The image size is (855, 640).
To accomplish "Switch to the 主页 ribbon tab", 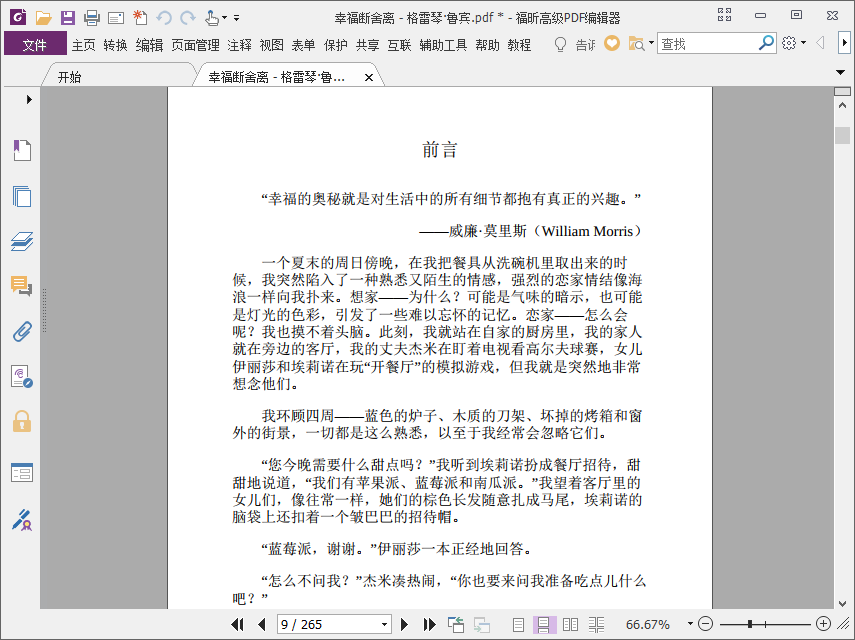I will tap(83, 45).
